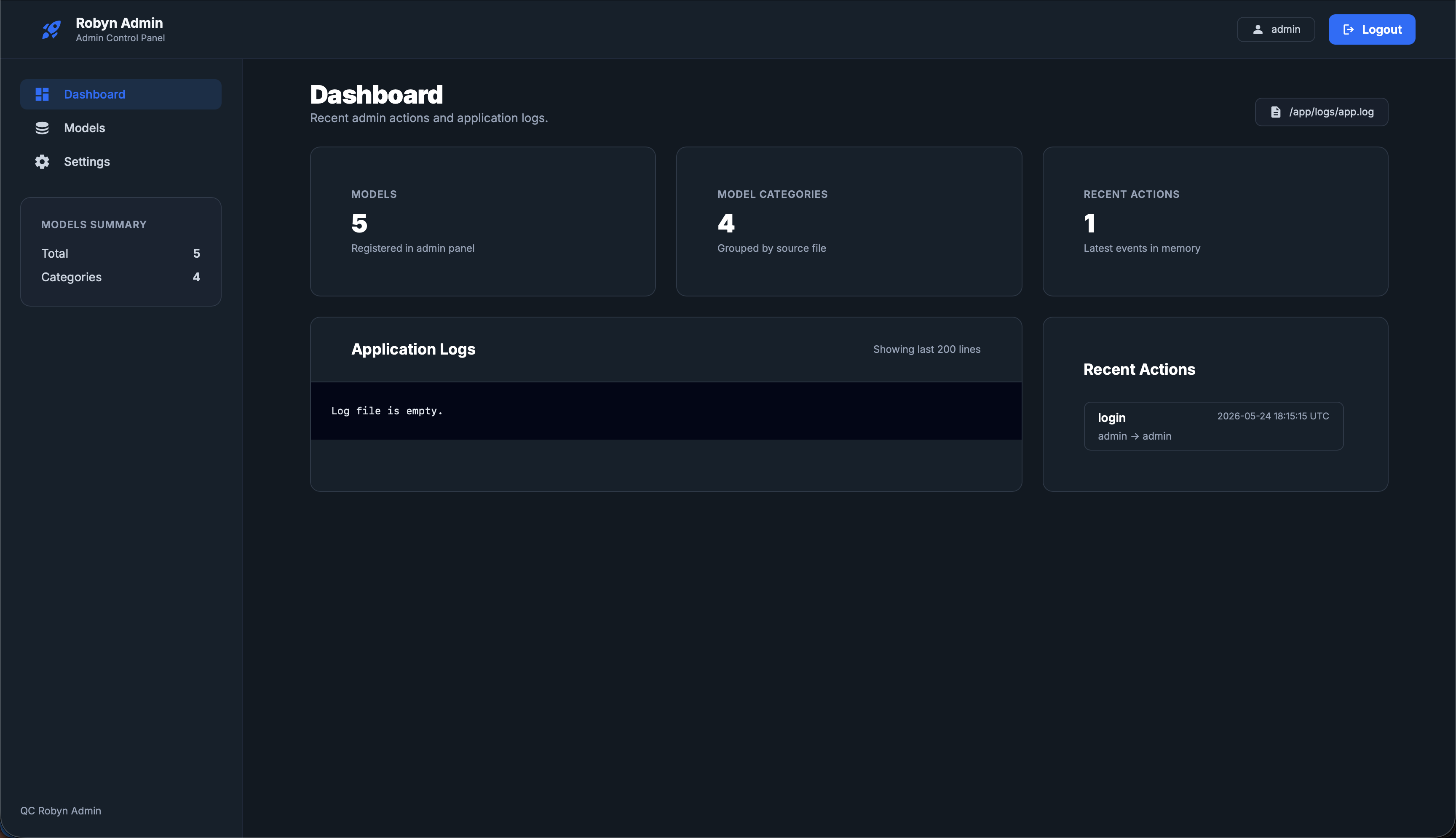Click 'Grouped by source file' caption
The height and width of the screenshot is (838, 1456).
point(771,248)
